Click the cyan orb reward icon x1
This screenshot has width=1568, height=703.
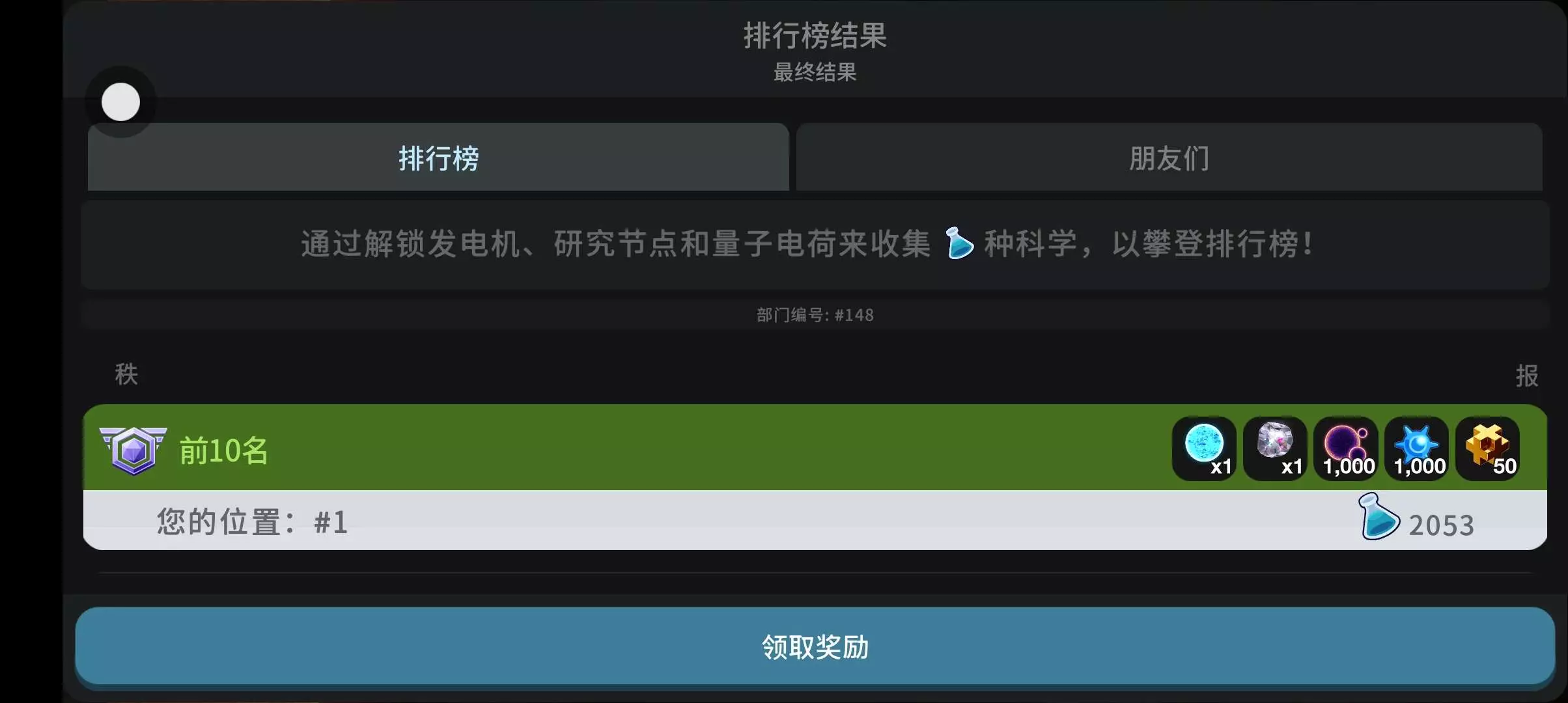point(1204,448)
